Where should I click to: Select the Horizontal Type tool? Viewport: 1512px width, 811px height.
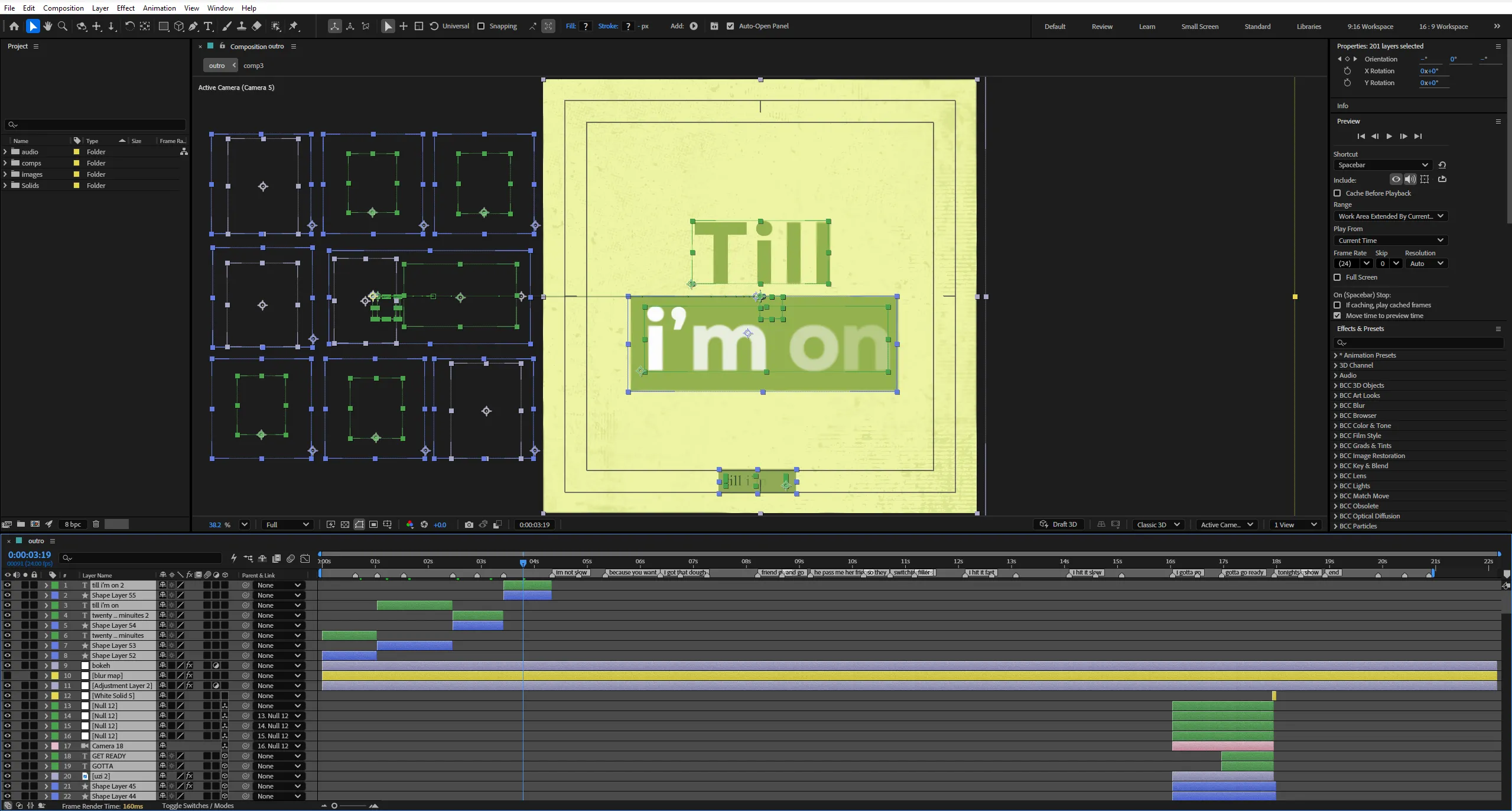pyautogui.click(x=208, y=26)
